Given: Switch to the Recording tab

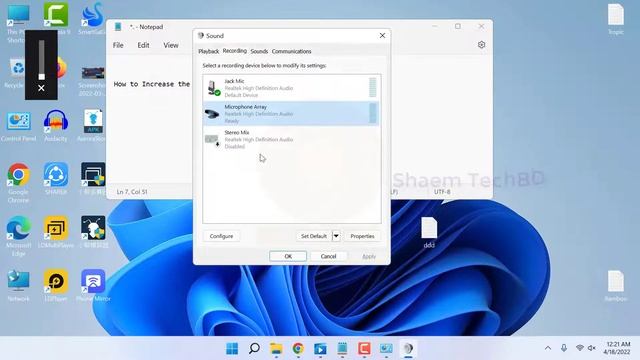Looking at the screenshot, I should click(x=234, y=51).
